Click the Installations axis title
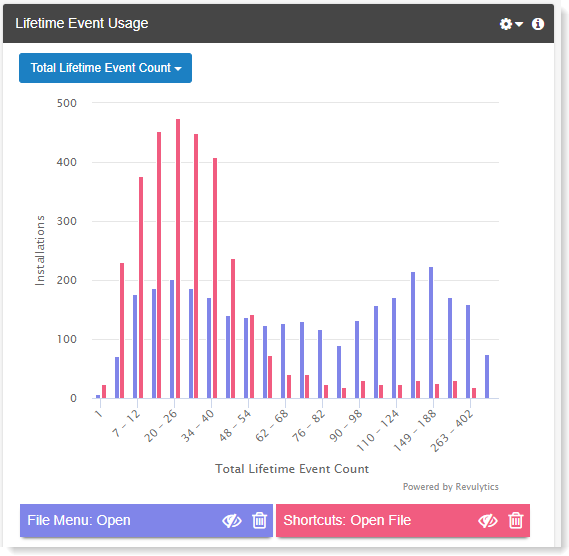 [x=40, y=250]
